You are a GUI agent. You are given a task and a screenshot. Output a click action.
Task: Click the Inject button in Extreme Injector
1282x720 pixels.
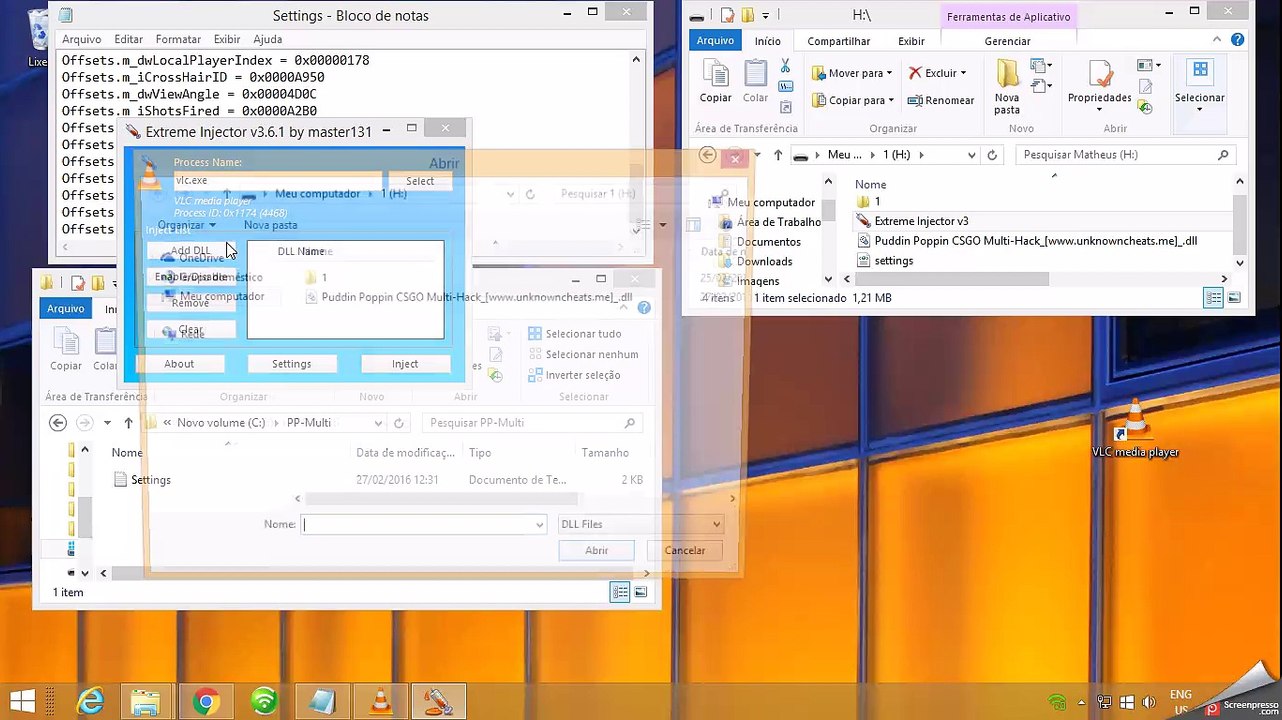(x=405, y=364)
